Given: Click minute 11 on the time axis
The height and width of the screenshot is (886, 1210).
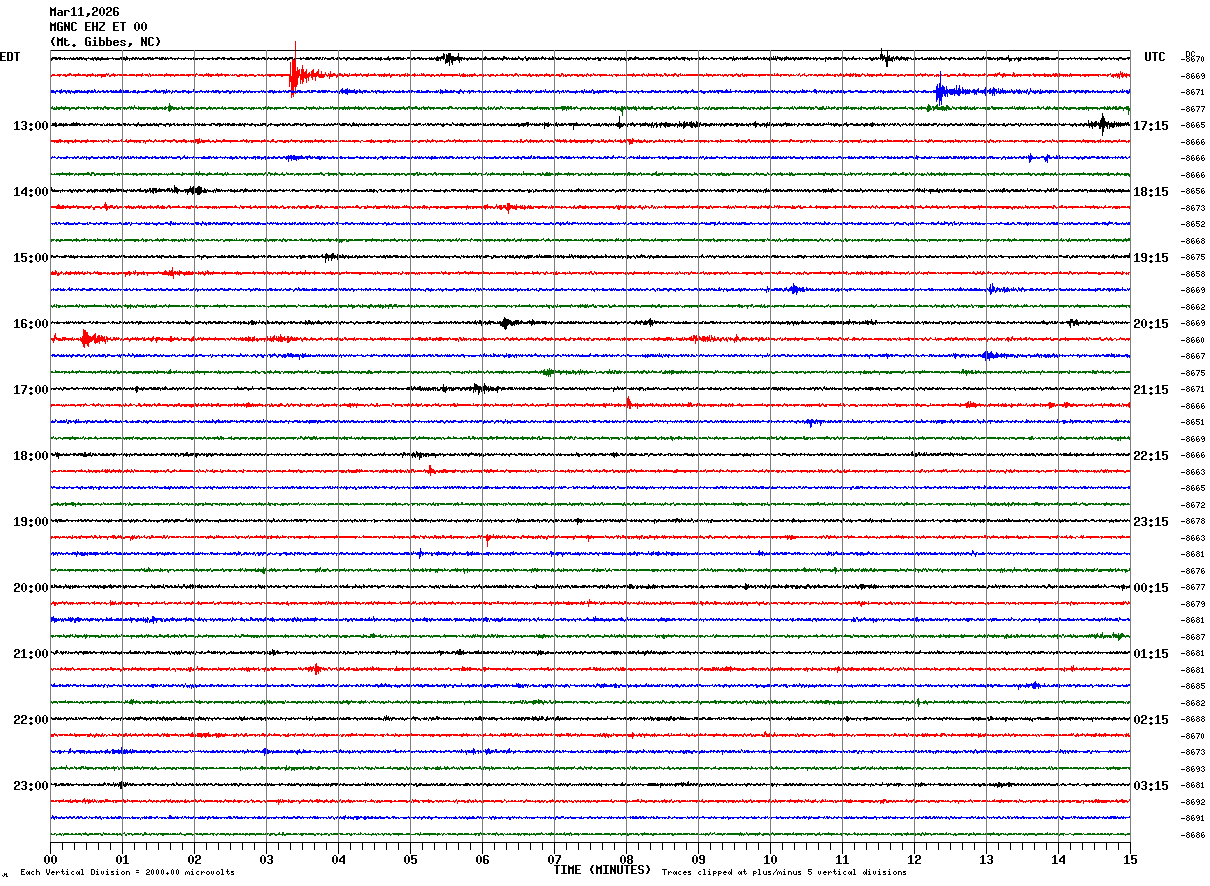Looking at the screenshot, I should (x=842, y=860).
